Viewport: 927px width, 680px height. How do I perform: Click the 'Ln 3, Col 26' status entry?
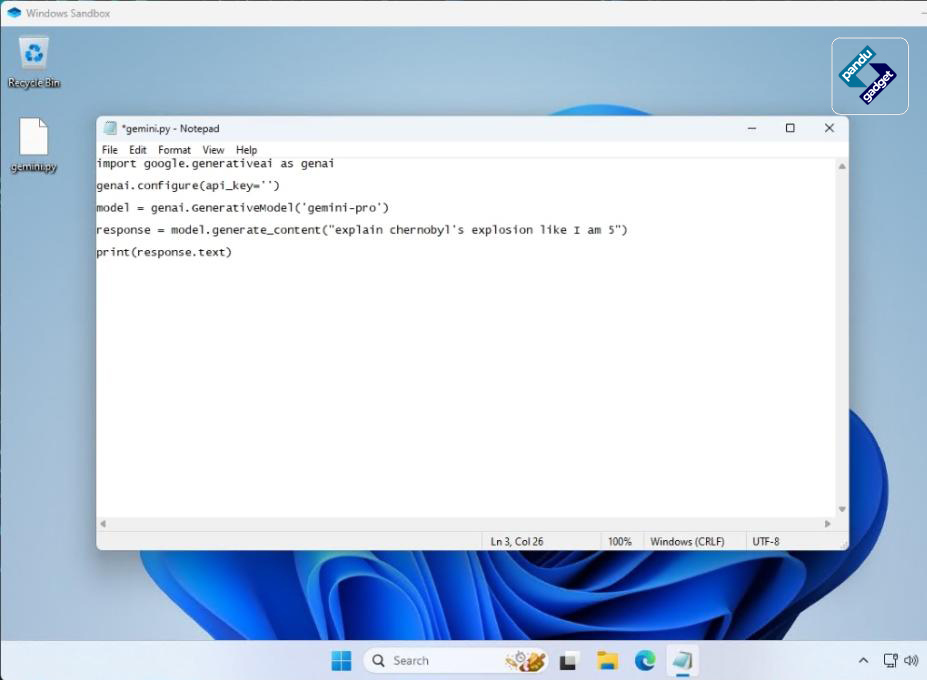pyautogui.click(x=517, y=541)
